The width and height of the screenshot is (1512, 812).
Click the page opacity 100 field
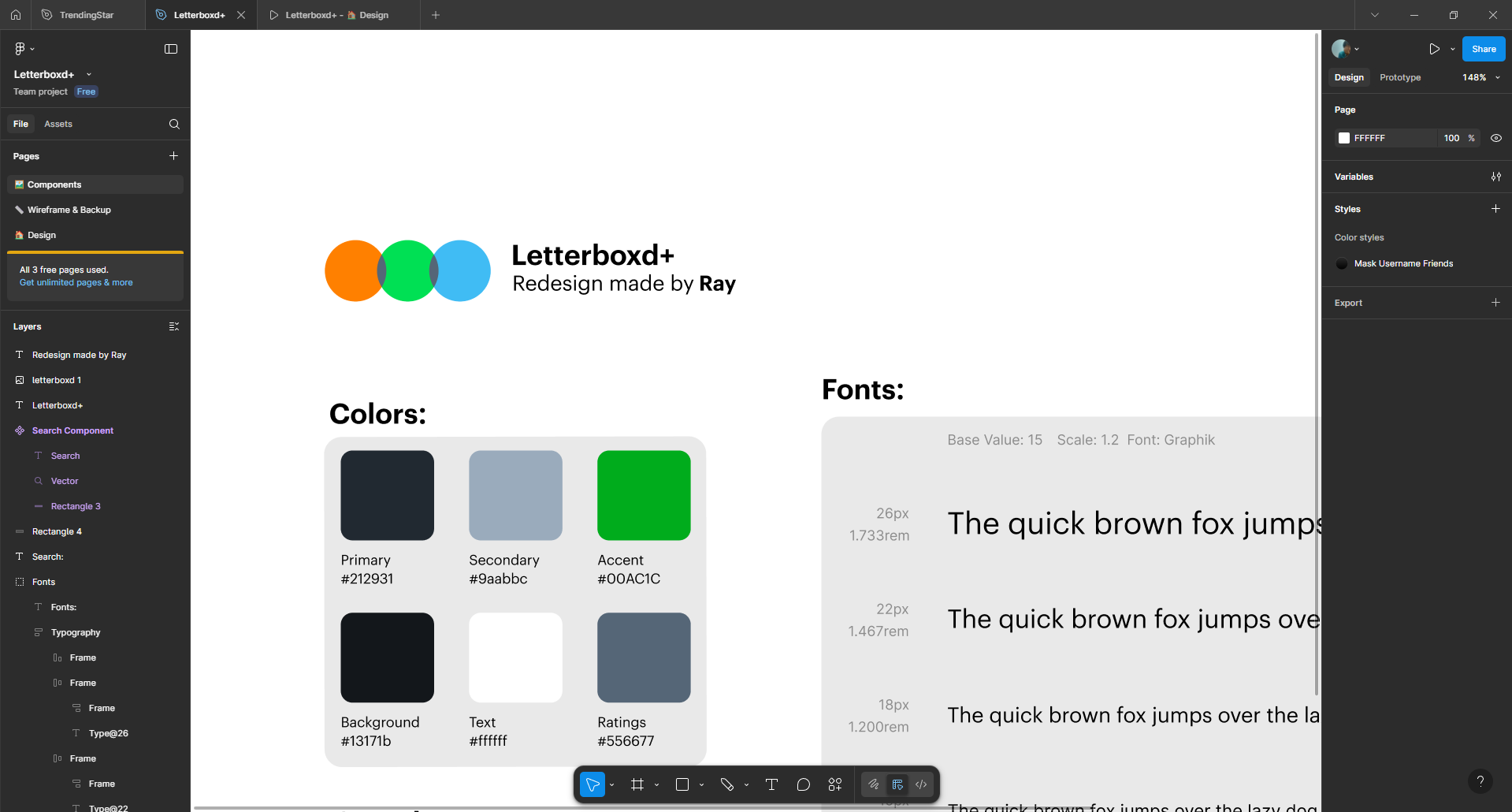pos(1451,138)
